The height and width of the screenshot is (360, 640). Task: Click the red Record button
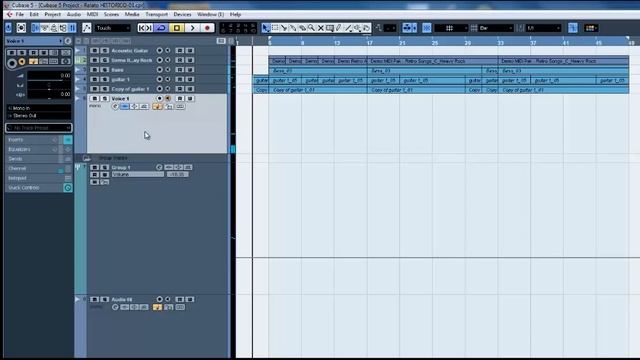point(207,28)
